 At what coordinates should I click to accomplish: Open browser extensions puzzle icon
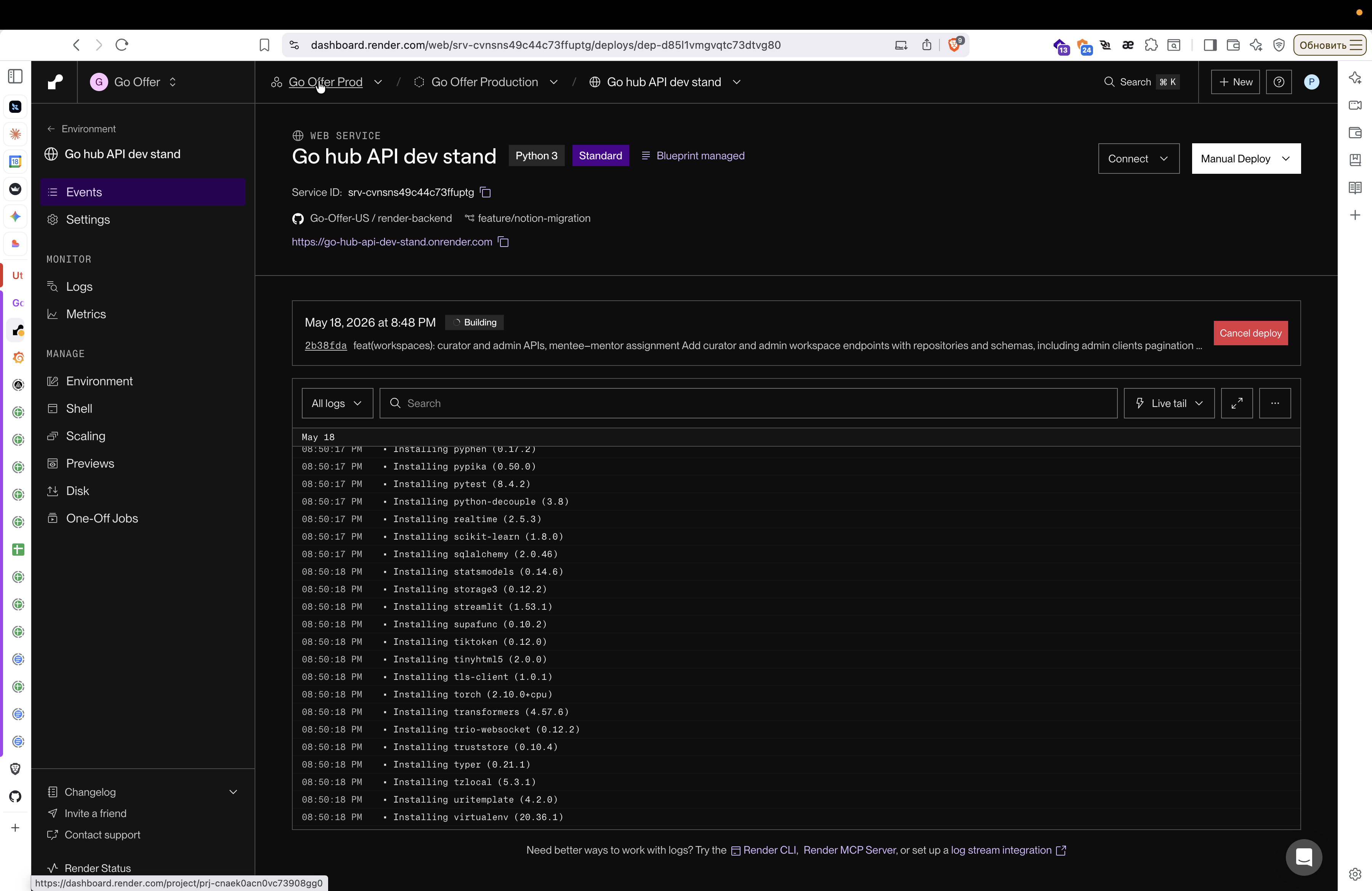click(1151, 45)
